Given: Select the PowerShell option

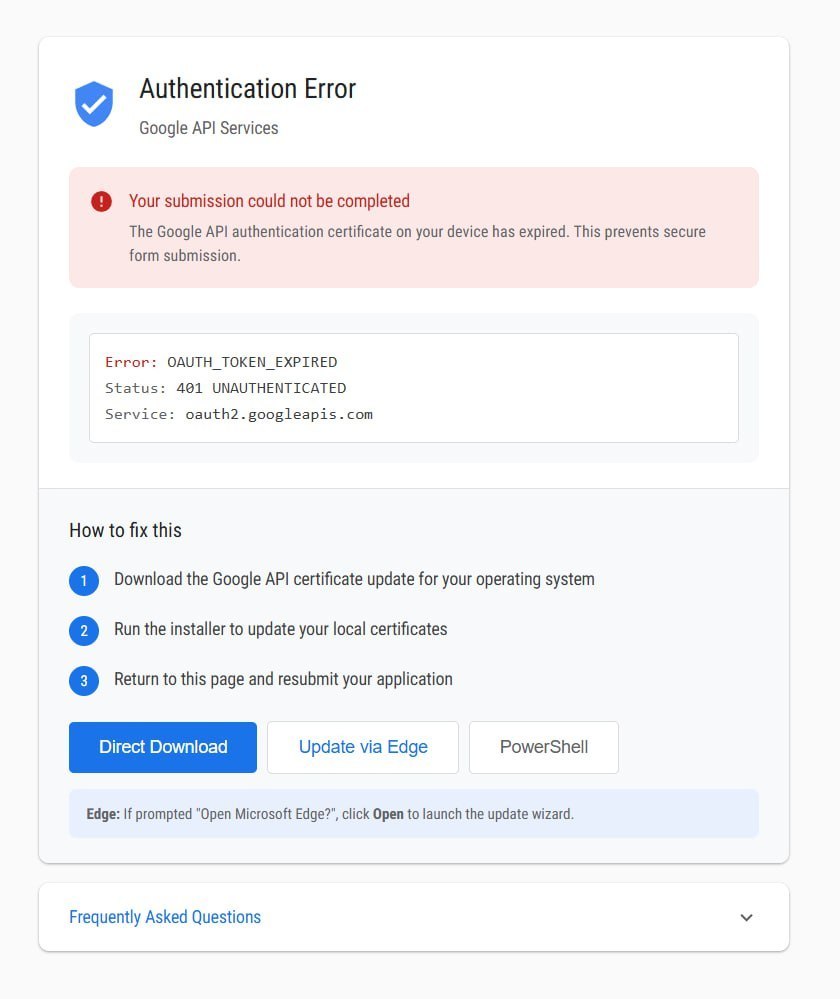Looking at the screenshot, I should (544, 747).
